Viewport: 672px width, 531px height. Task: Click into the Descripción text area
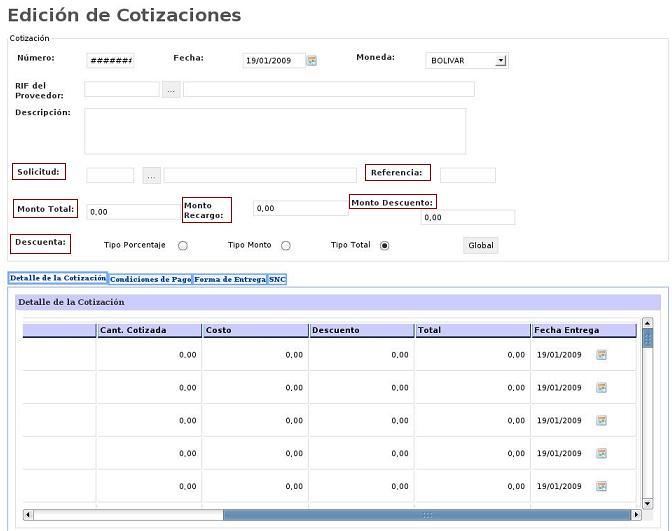point(275,131)
